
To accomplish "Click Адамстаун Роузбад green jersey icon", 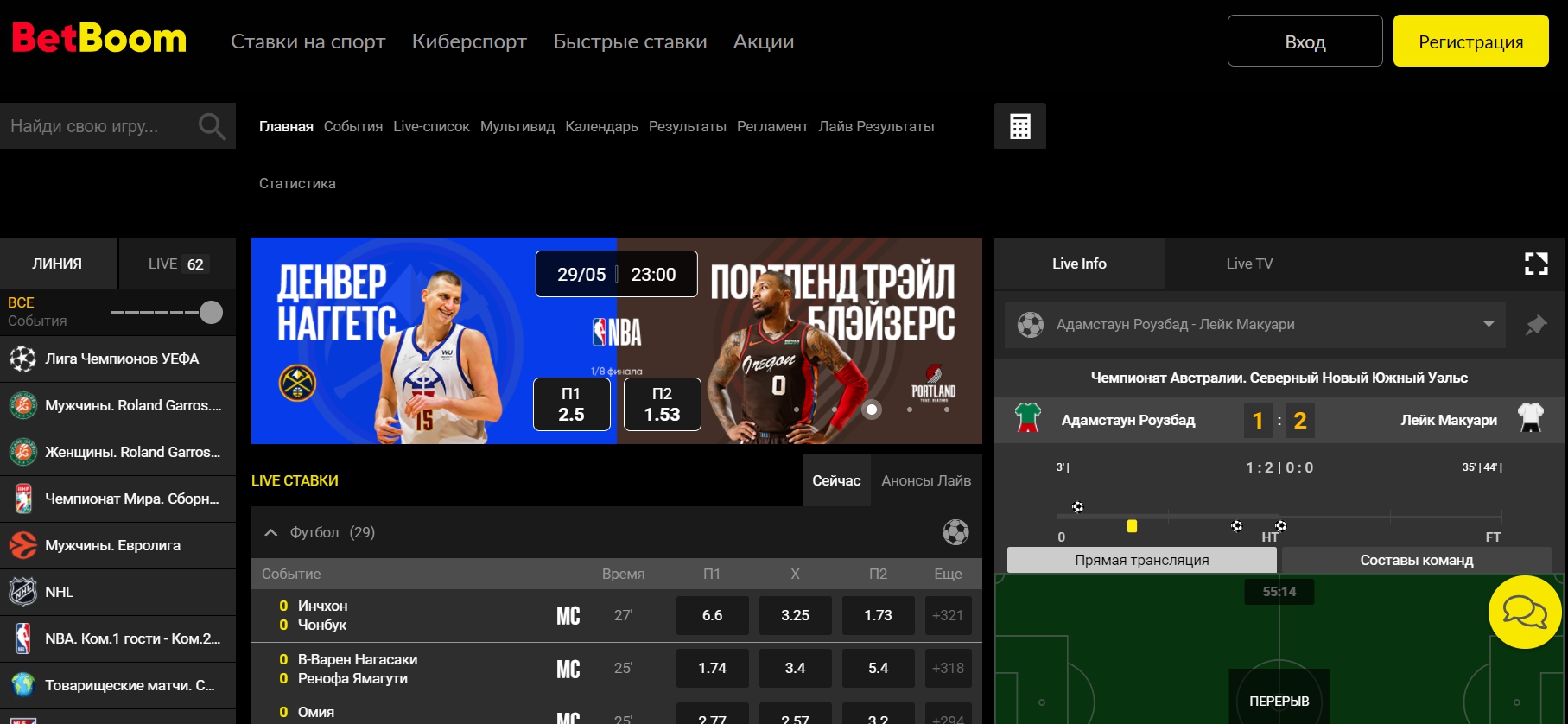I will tap(1028, 419).
